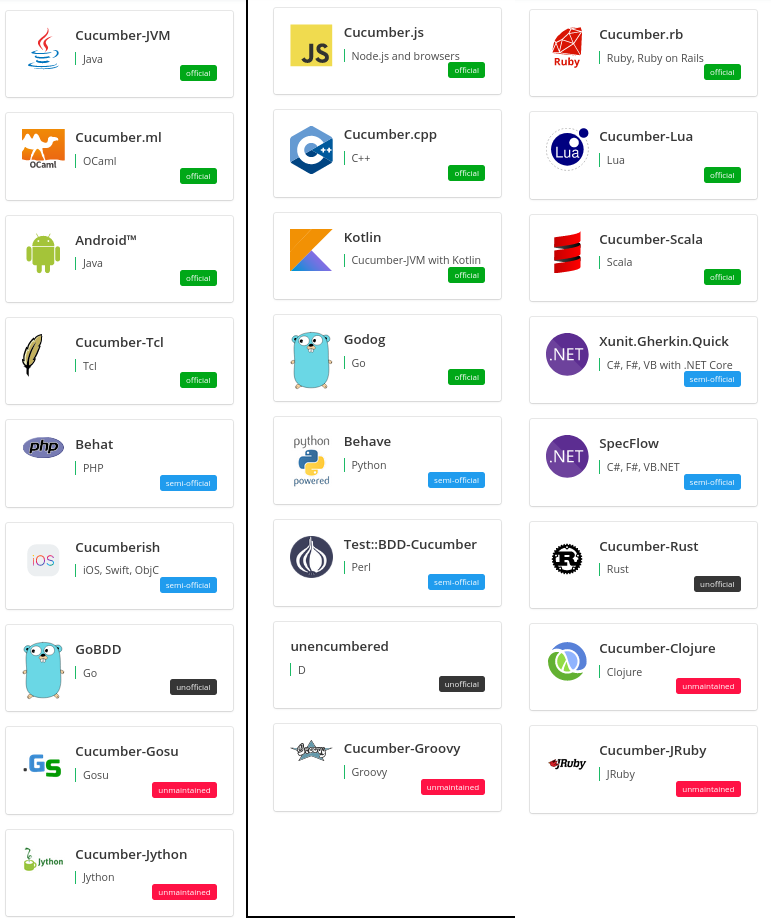771x918 pixels.
Task: Click the unofficial badge on Cucumber-Rust card
Action: click(717, 584)
